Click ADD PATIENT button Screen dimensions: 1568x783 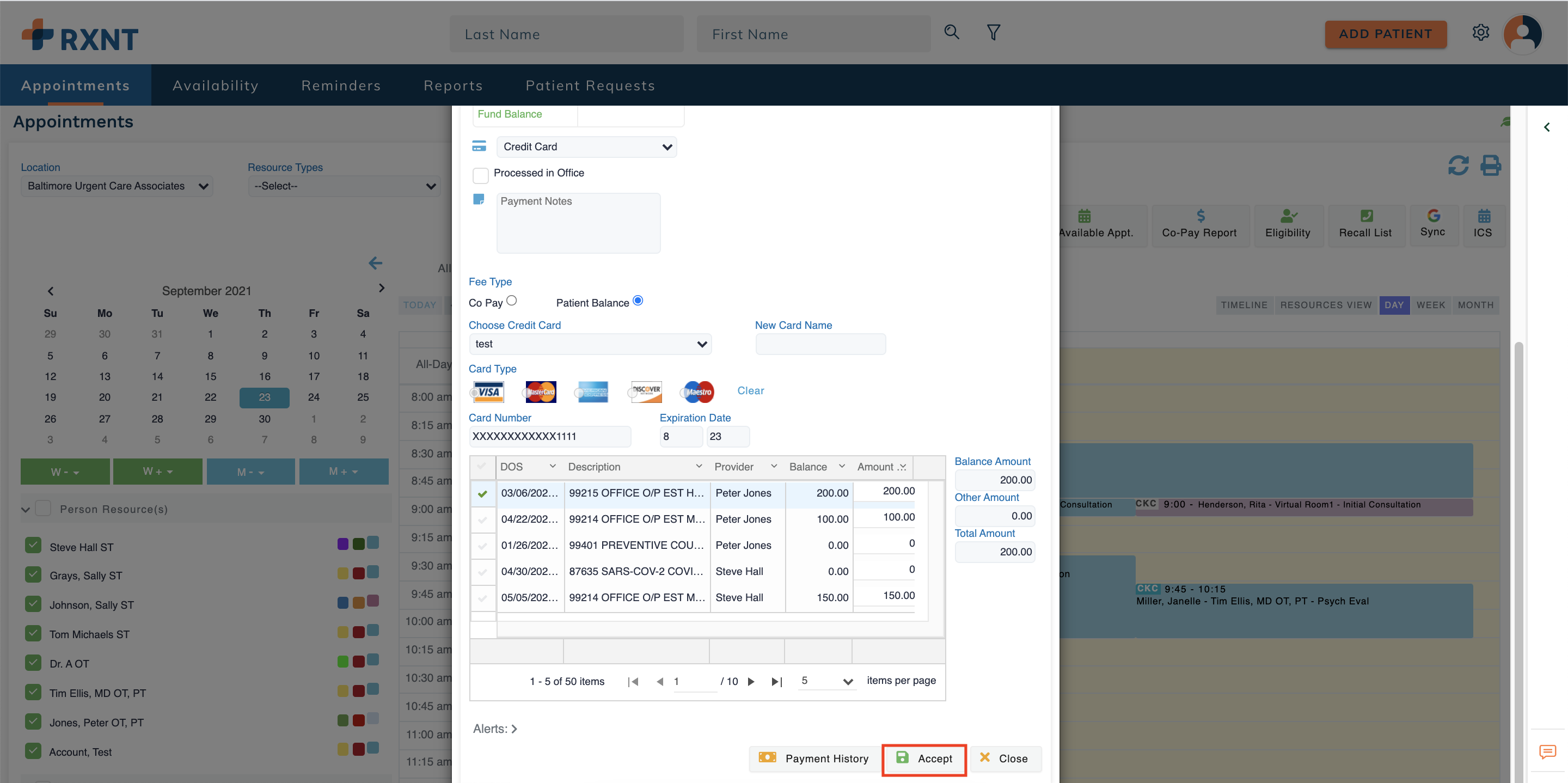(1386, 34)
